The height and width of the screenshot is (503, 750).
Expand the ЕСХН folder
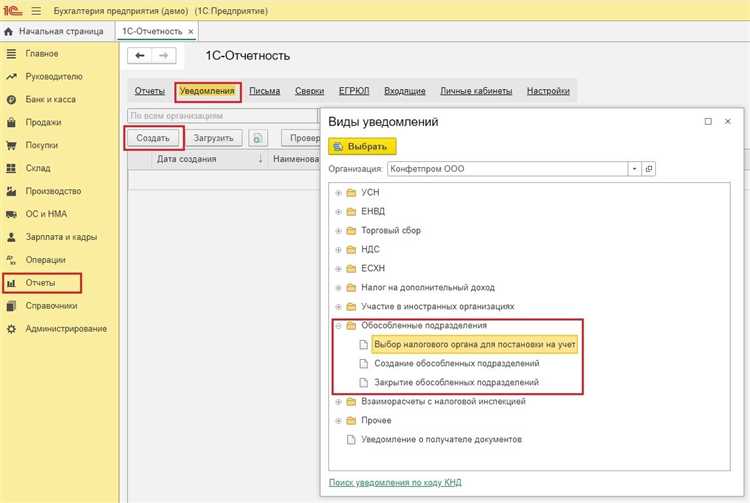pos(338,269)
